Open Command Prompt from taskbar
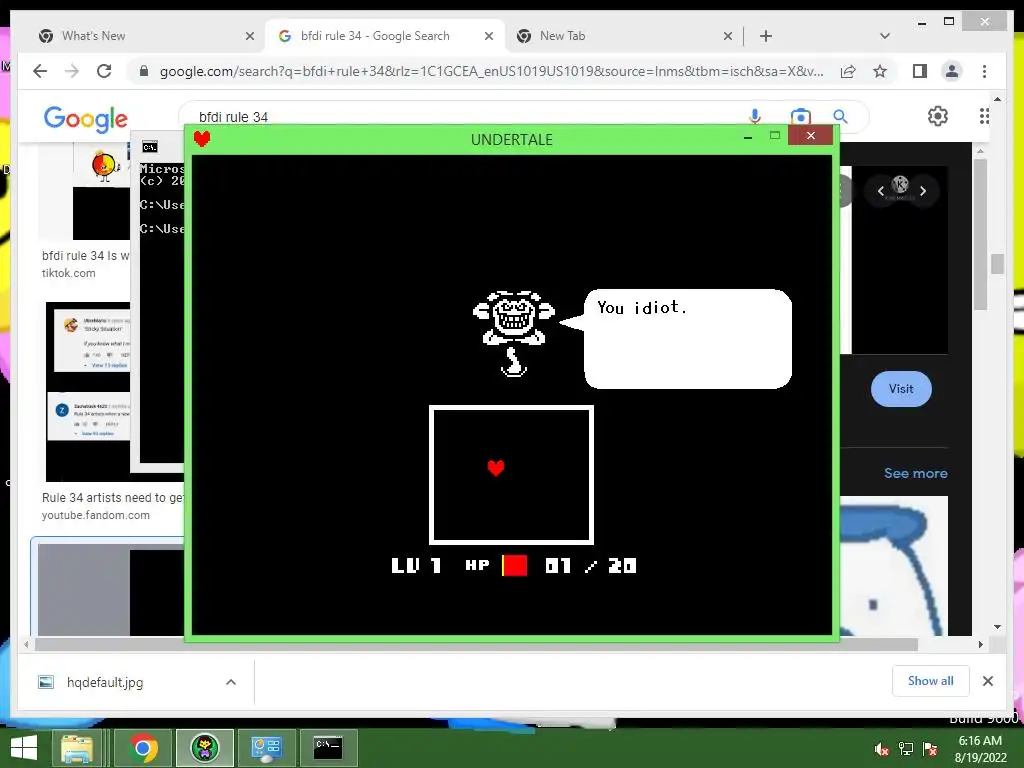This screenshot has height=768, width=1024. pyautogui.click(x=328, y=748)
